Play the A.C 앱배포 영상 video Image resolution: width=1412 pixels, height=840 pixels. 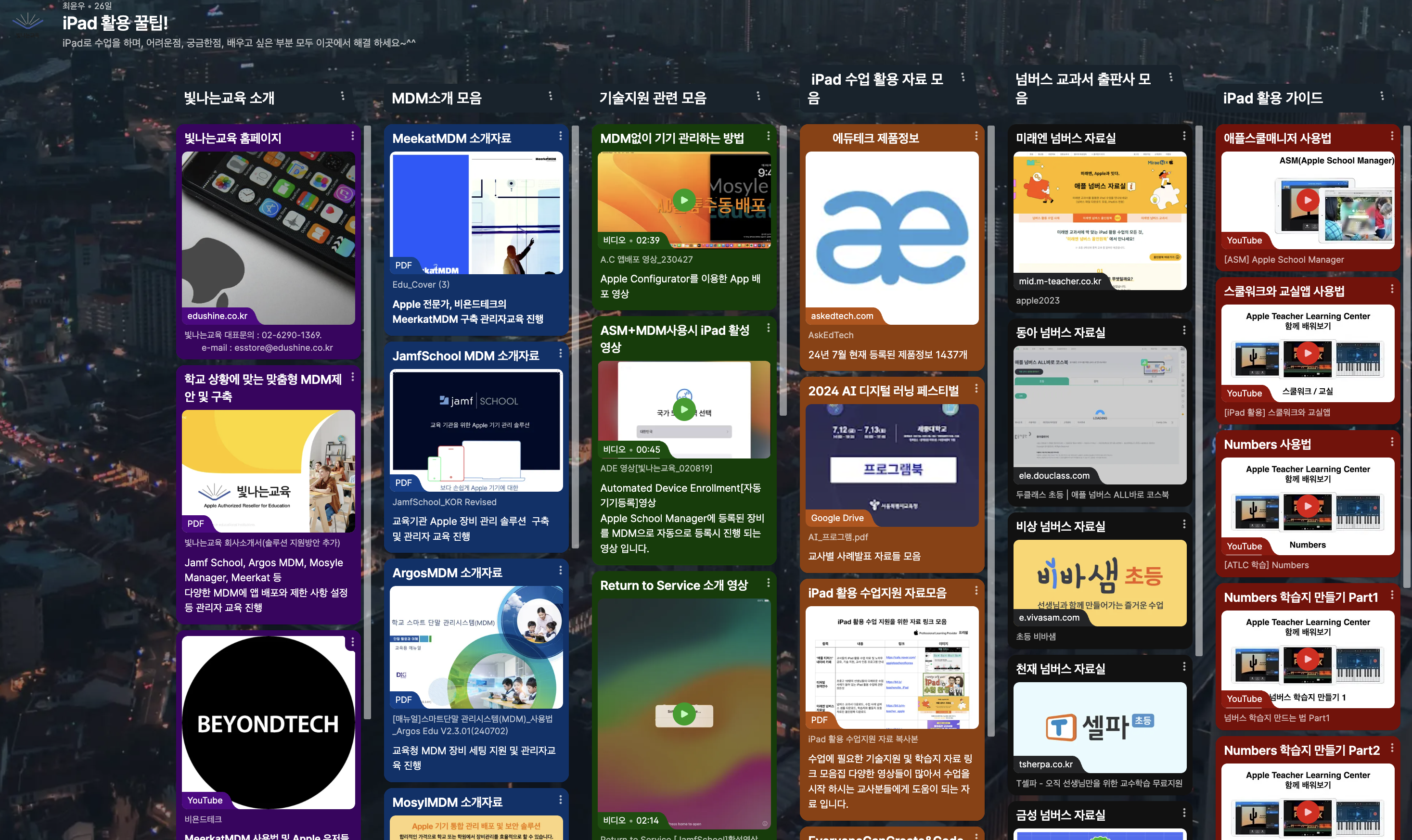tap(684, 200)
